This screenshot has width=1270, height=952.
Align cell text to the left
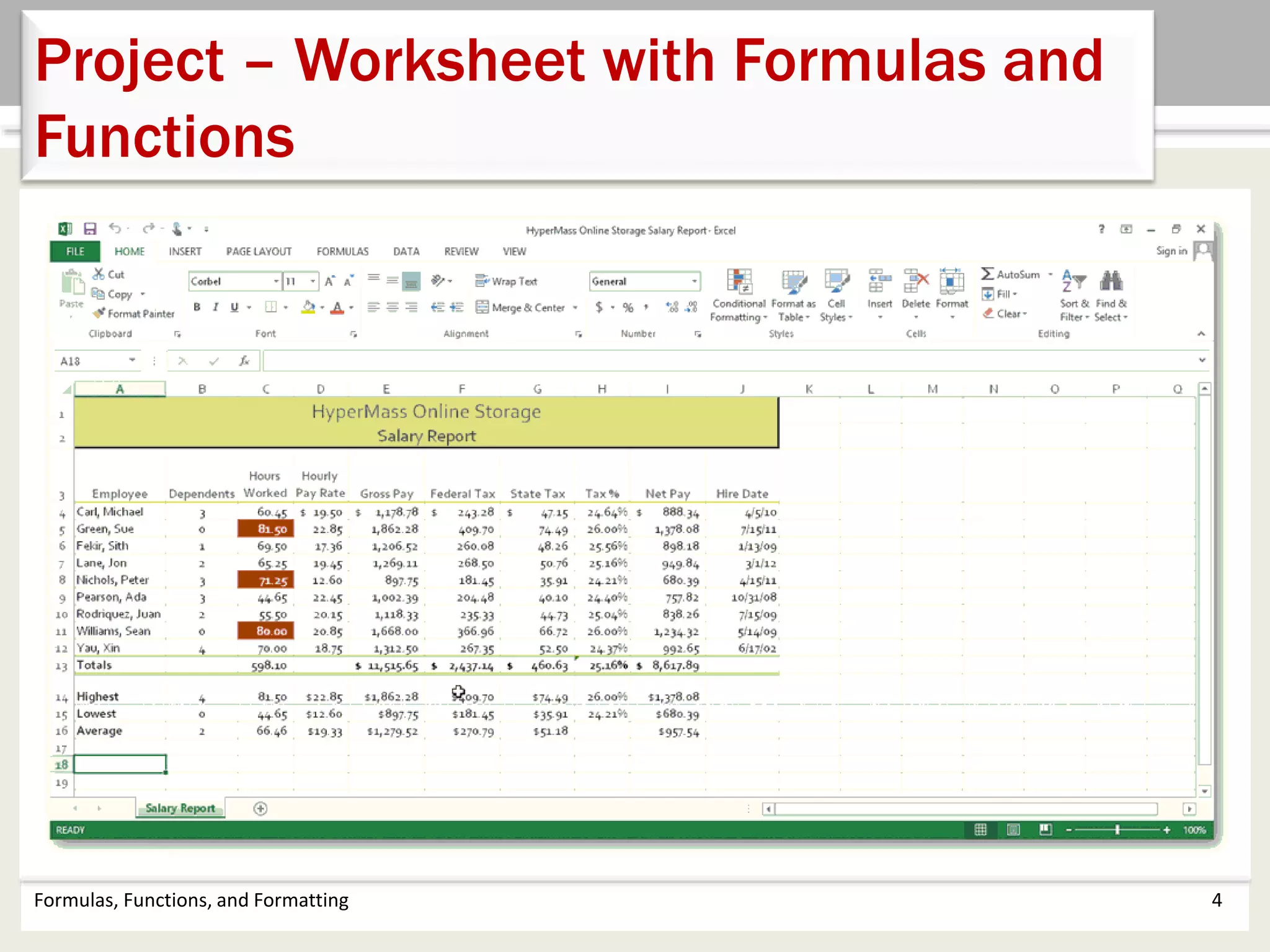[x=373, y=307]
